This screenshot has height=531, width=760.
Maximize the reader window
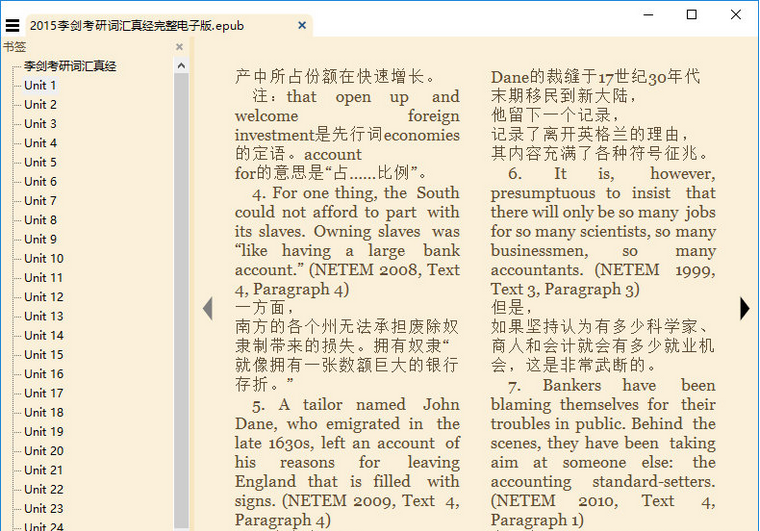(692, 15)
